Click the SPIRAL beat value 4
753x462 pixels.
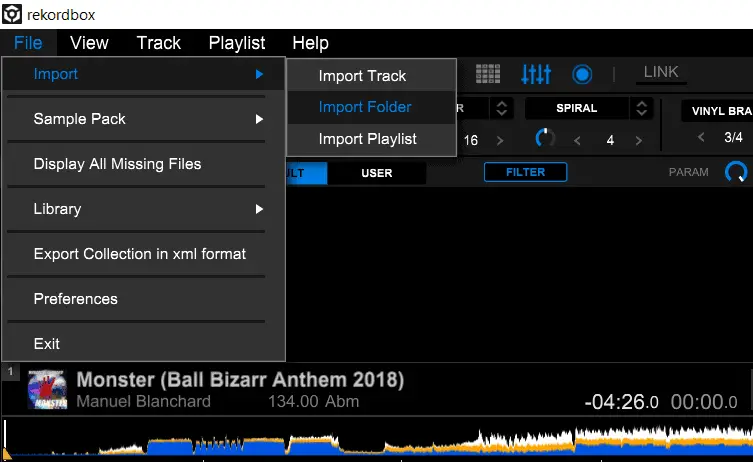click(610, 140)
